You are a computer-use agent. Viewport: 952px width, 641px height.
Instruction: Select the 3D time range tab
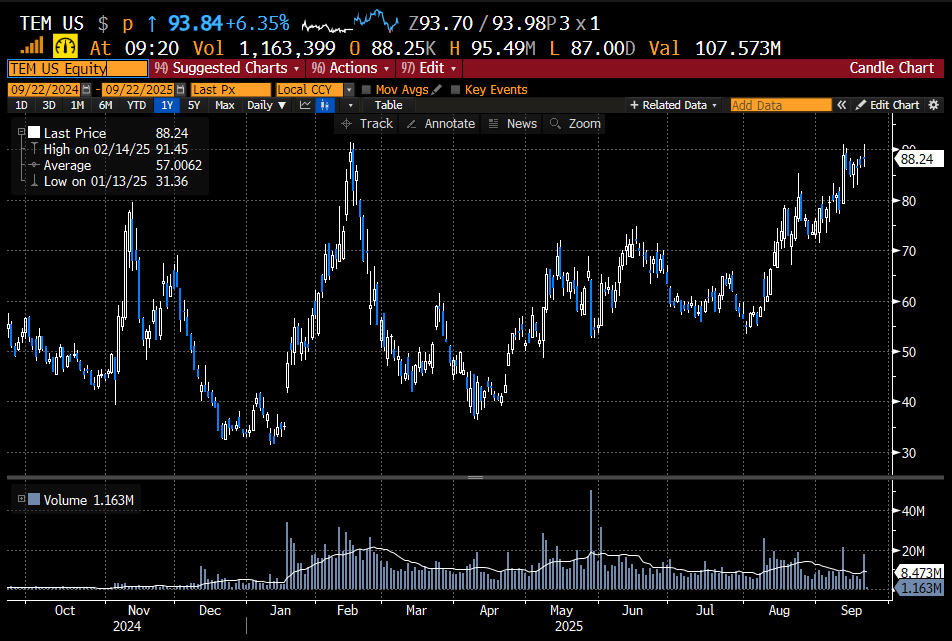pyautogui.click(x=49, y=105)
